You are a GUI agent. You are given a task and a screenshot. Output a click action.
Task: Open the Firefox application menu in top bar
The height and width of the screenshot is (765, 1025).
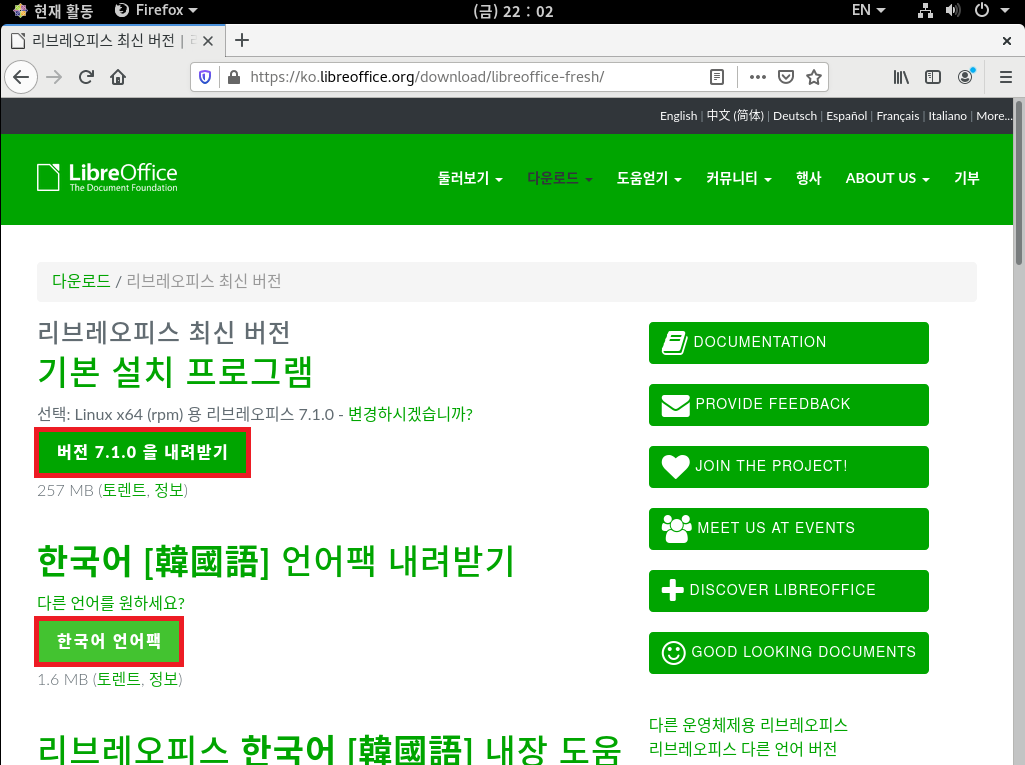click(x=156, y=10)
